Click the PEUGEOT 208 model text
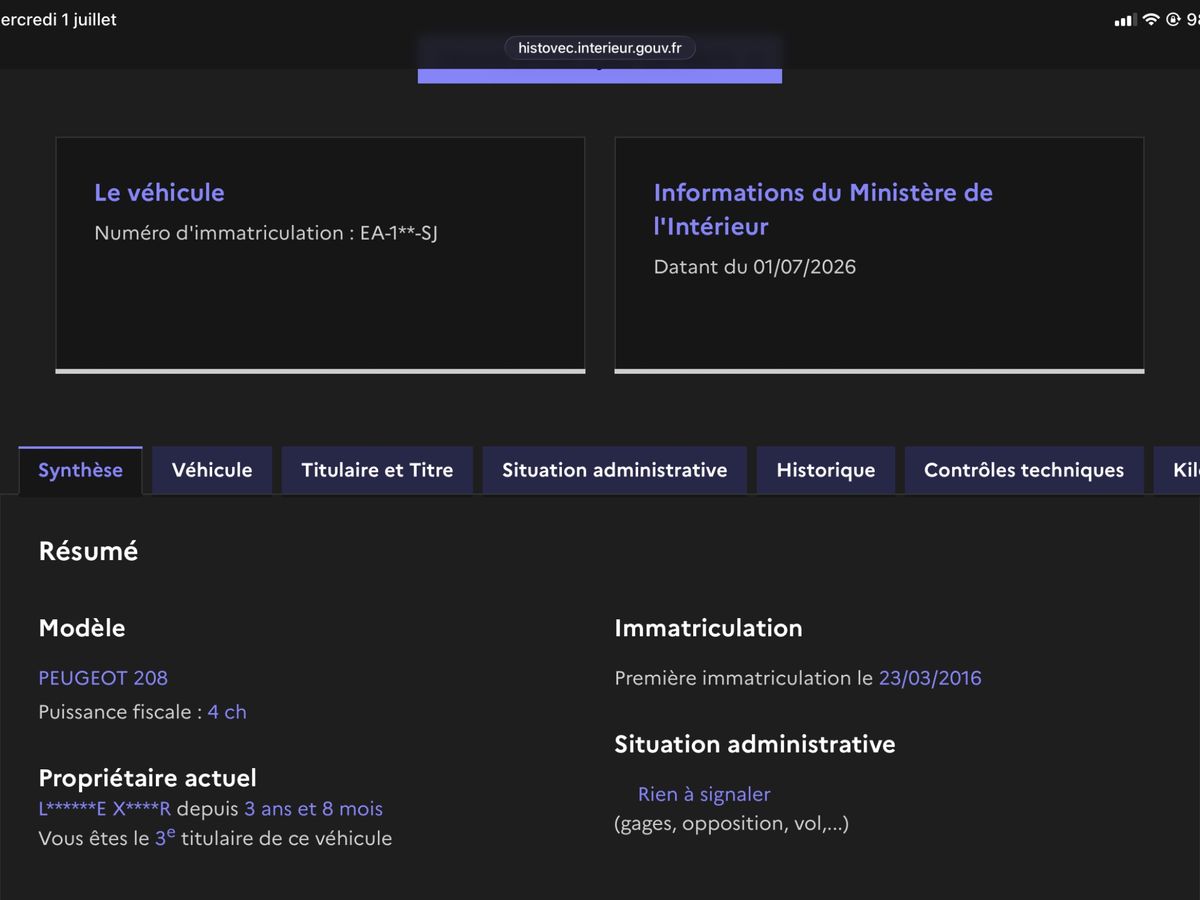The width and height of the screenshot is (1200, 900). (103, 678)
